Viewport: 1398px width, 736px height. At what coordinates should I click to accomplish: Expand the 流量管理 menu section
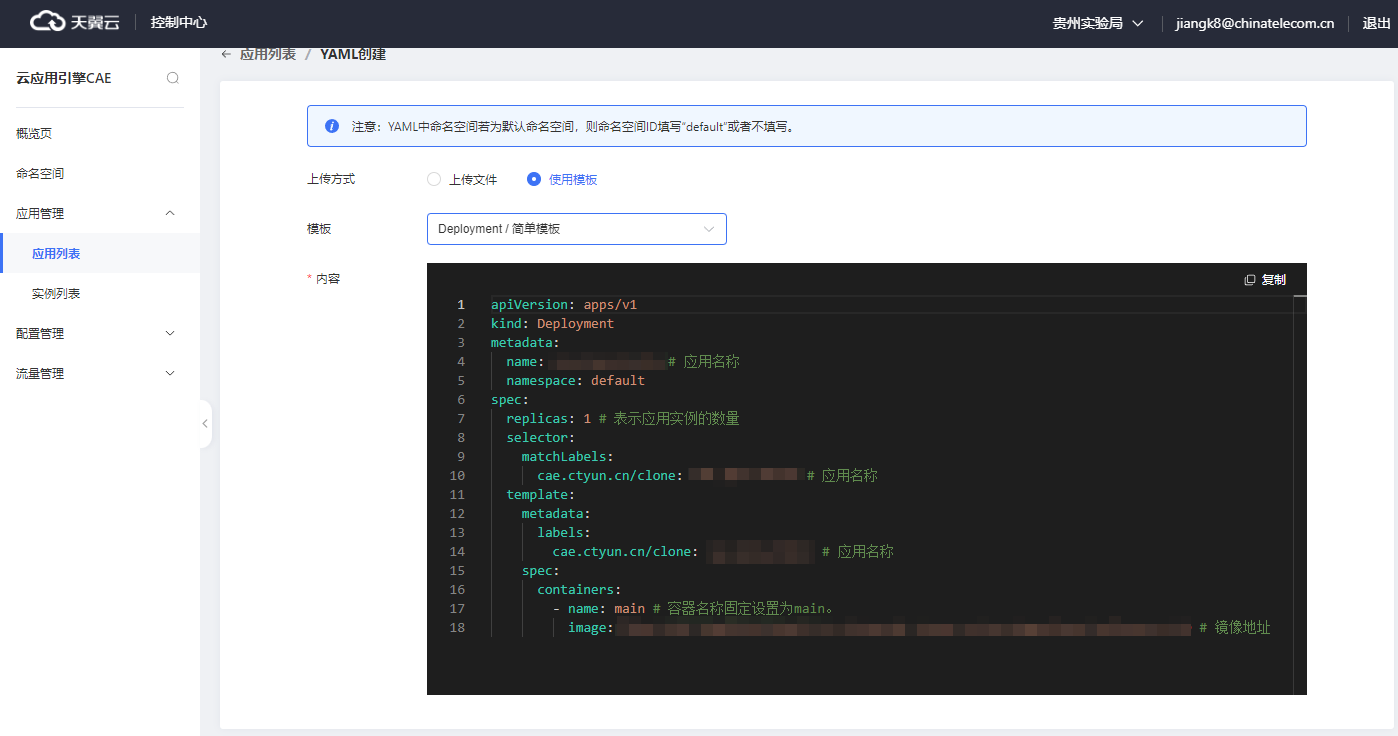[169, 373]
